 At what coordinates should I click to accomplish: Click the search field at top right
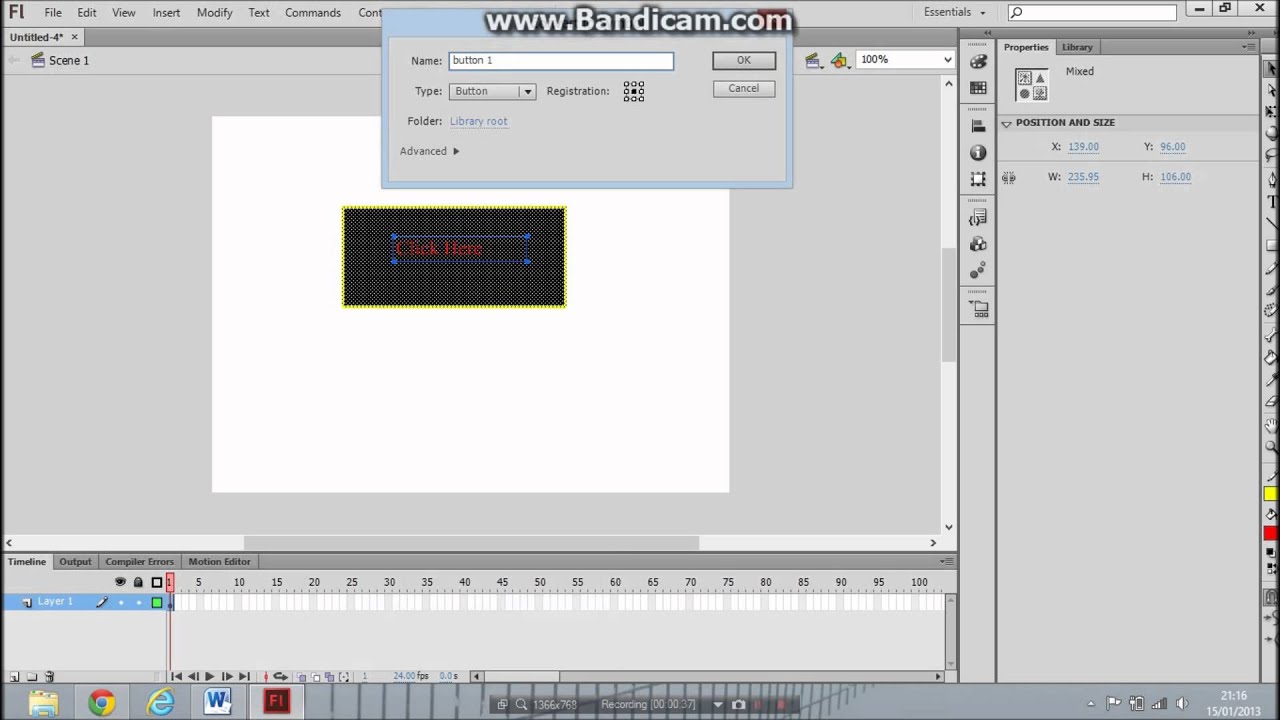[1092, 12]
